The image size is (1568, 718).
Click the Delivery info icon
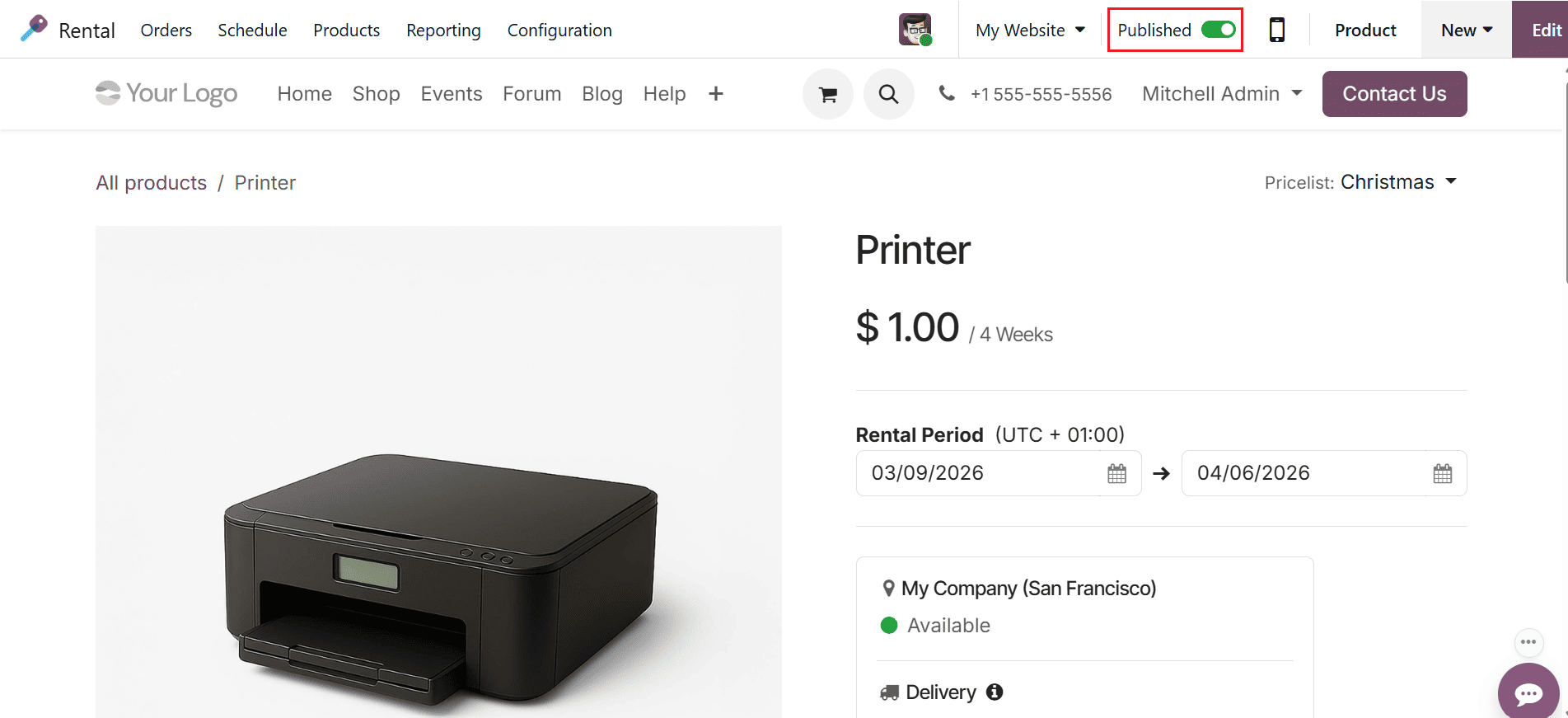pyautogui.click(x=995, y=692)
